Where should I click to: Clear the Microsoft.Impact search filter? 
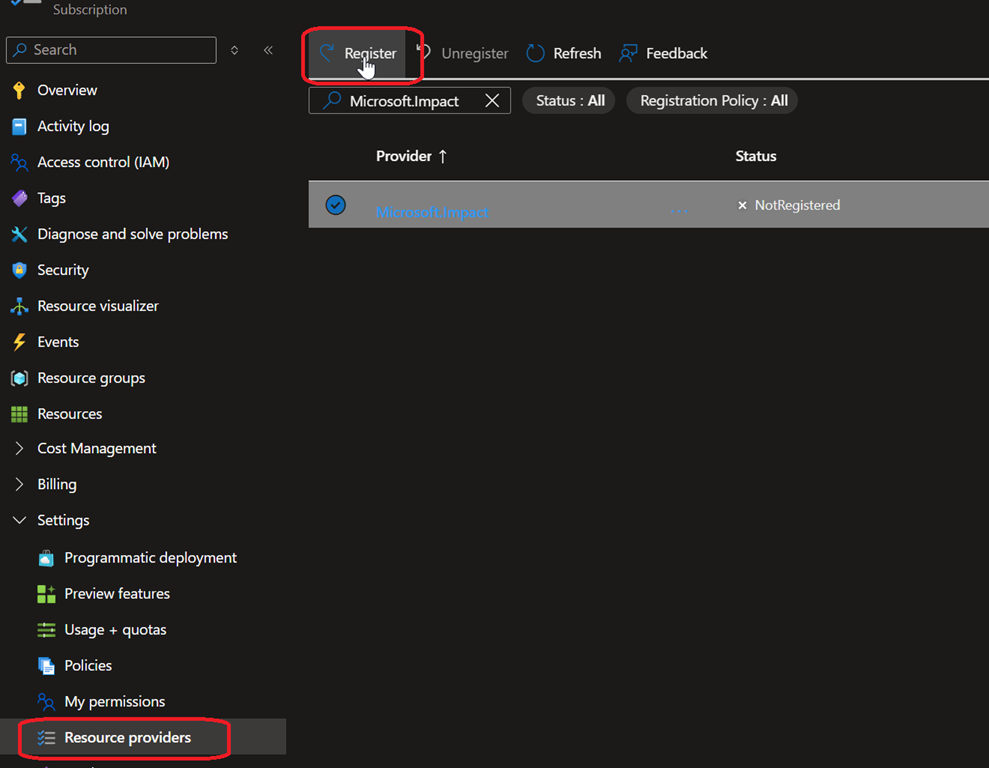[492, 101]
